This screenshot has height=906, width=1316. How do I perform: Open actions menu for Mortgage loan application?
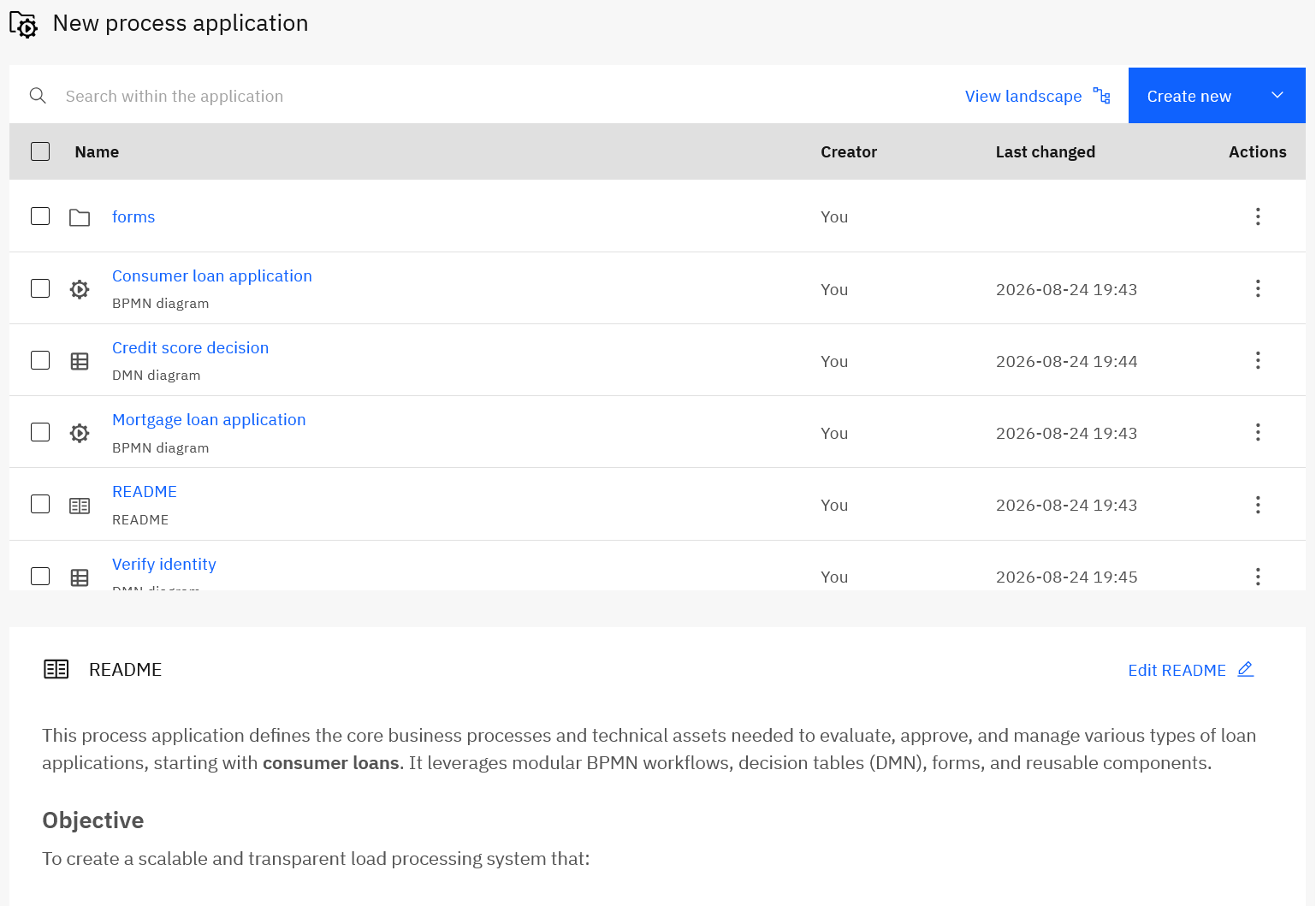click(x=1258, y=432)
